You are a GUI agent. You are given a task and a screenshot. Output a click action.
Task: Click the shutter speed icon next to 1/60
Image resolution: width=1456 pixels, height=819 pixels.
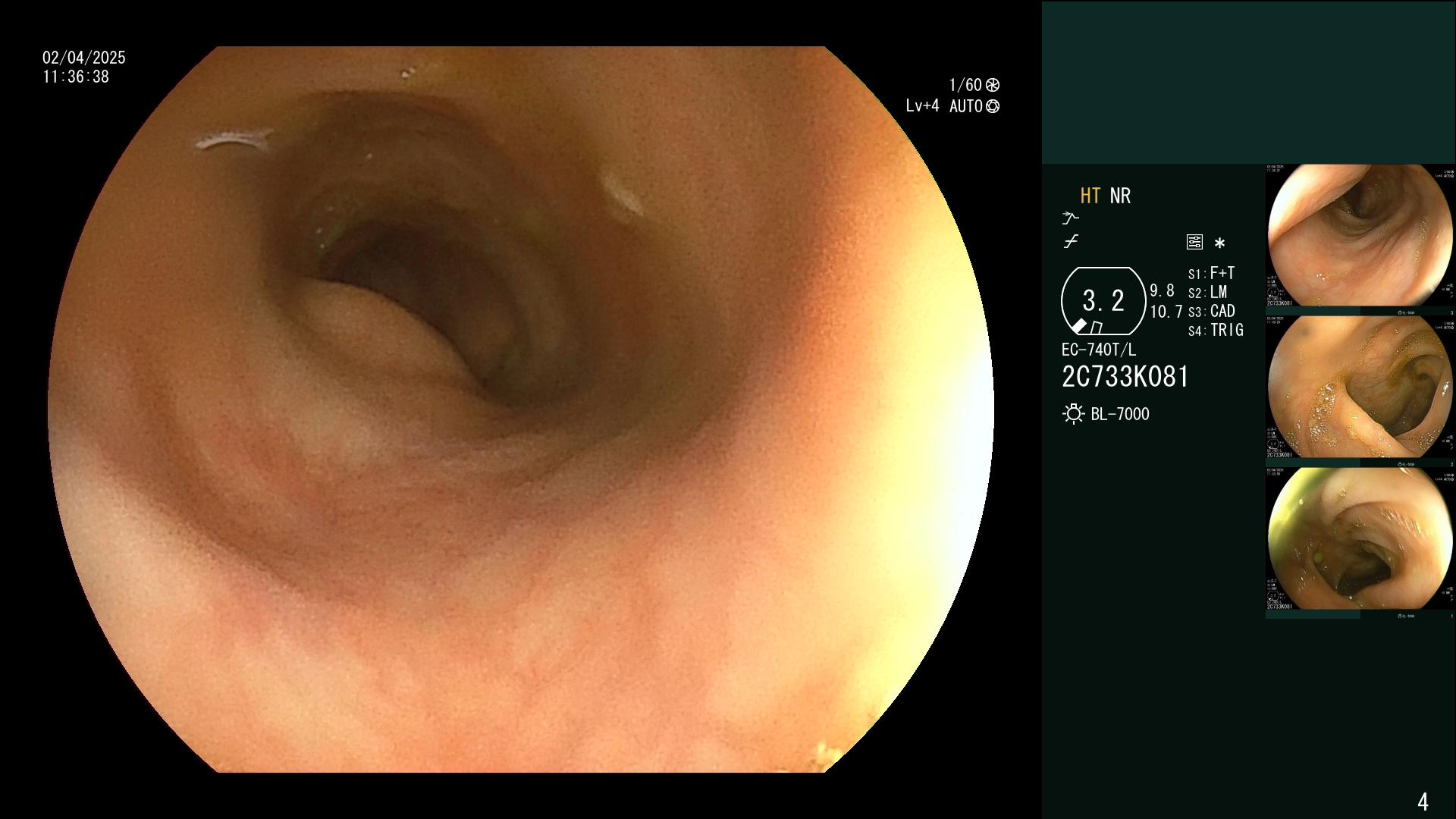pos(993,85)
